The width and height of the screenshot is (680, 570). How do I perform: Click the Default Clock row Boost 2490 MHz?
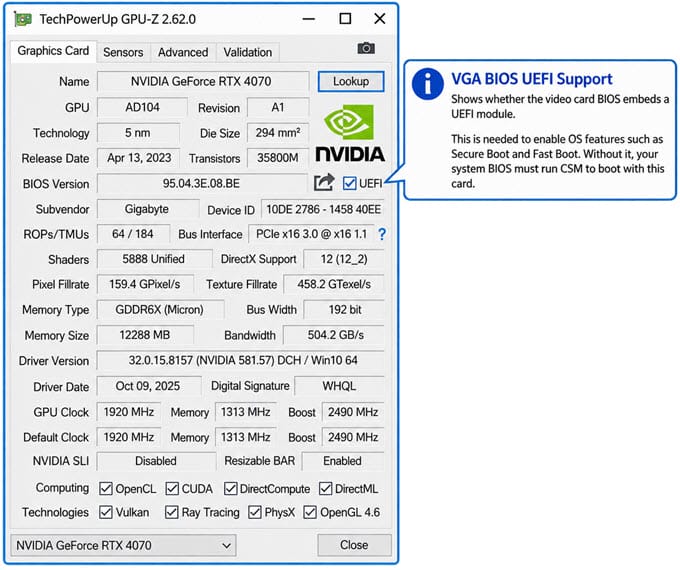pos(353,437)
